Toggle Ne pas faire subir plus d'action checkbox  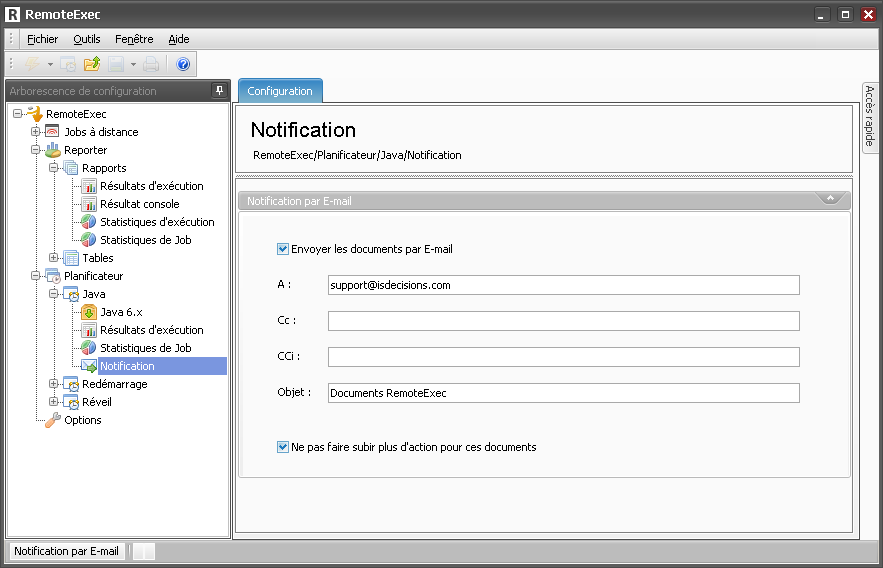point(283,447)
